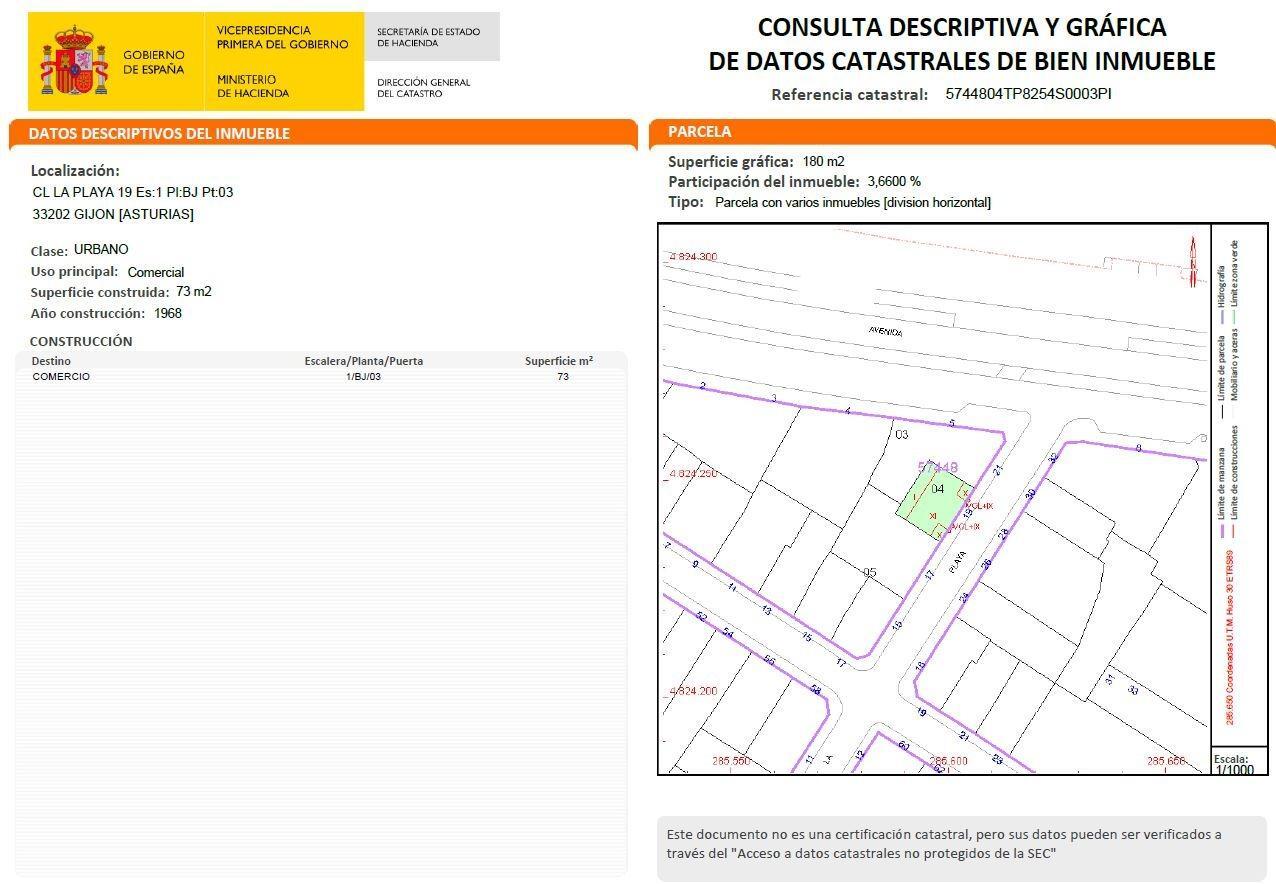Click the address line CL LA PLAYA 19
Image resolution: width=1276 pixels, height=884 pixels.
[132, 192]
